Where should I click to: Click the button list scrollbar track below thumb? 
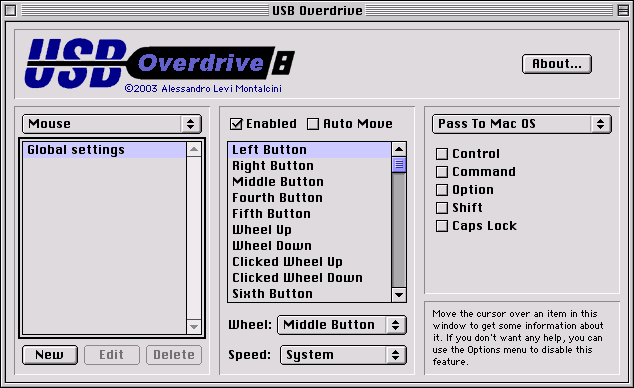(x=399, y=230)
